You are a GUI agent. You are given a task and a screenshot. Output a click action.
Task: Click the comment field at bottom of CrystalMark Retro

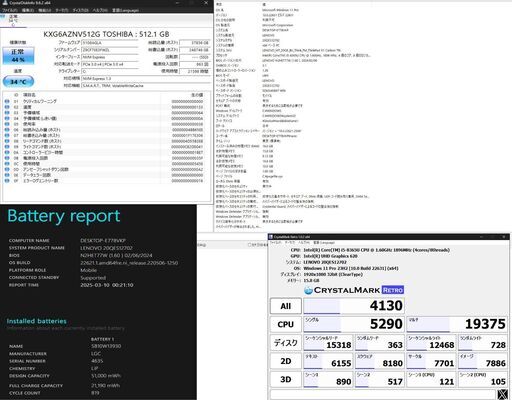click(383, 394)
